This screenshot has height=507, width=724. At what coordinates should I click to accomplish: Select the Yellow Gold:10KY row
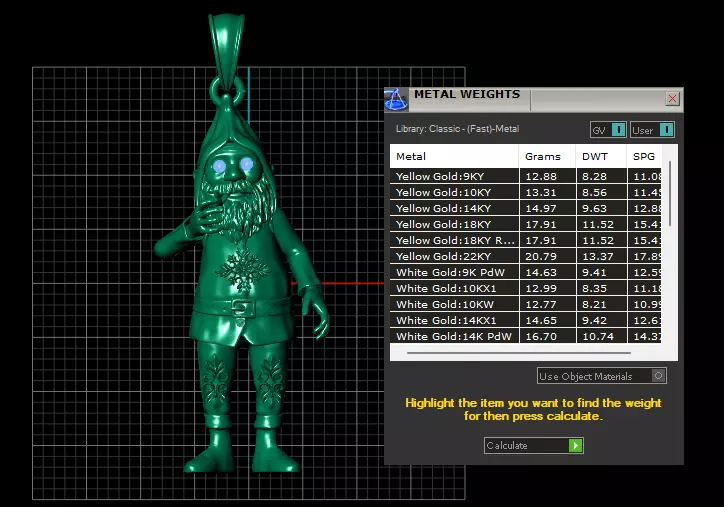click(x=525, y=193)
